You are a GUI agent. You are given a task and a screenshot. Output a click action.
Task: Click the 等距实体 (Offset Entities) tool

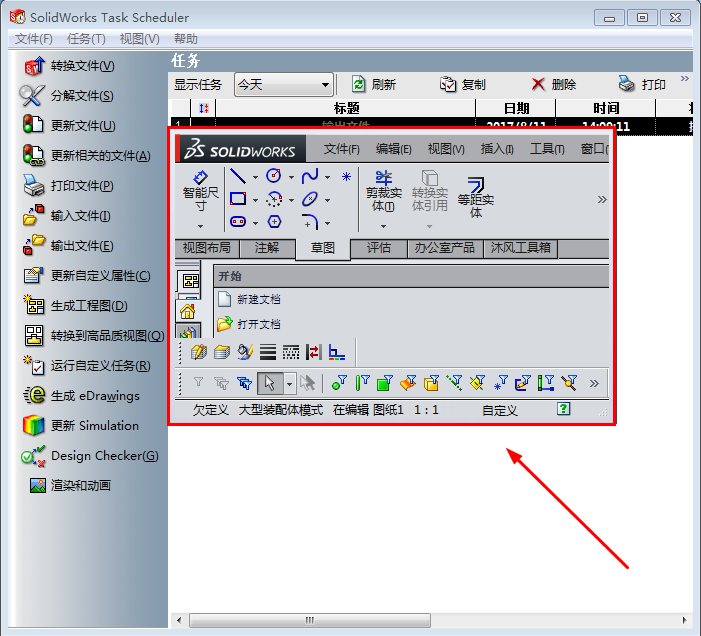(476, 192)
